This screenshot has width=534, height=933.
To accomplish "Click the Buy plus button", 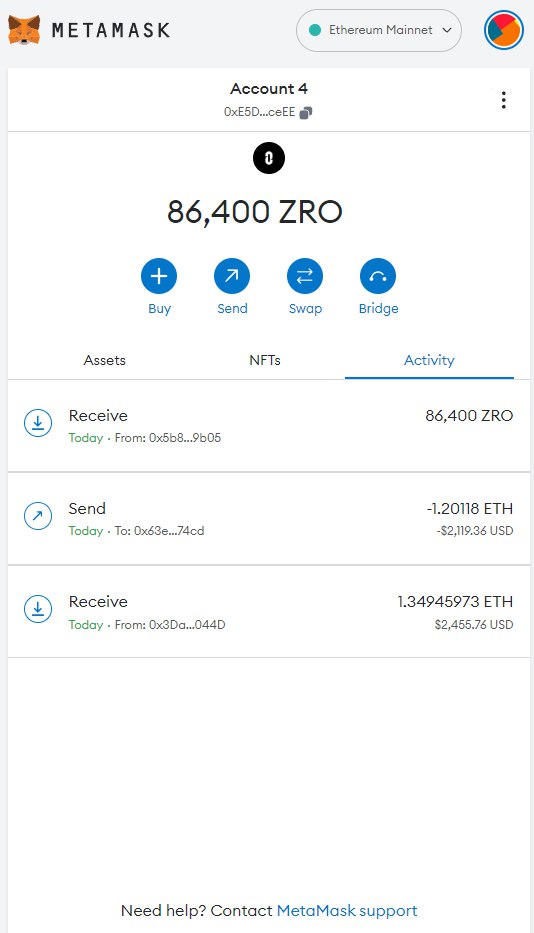I will [x=159, y=276].
